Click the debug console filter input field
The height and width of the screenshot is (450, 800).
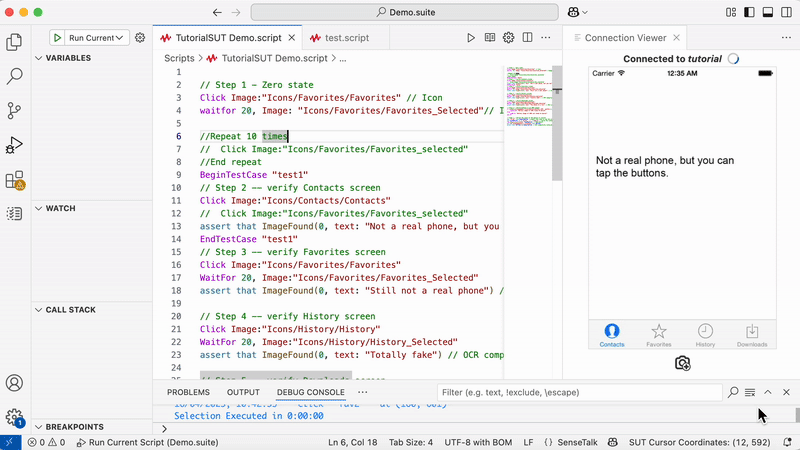(x=578, y=393)
